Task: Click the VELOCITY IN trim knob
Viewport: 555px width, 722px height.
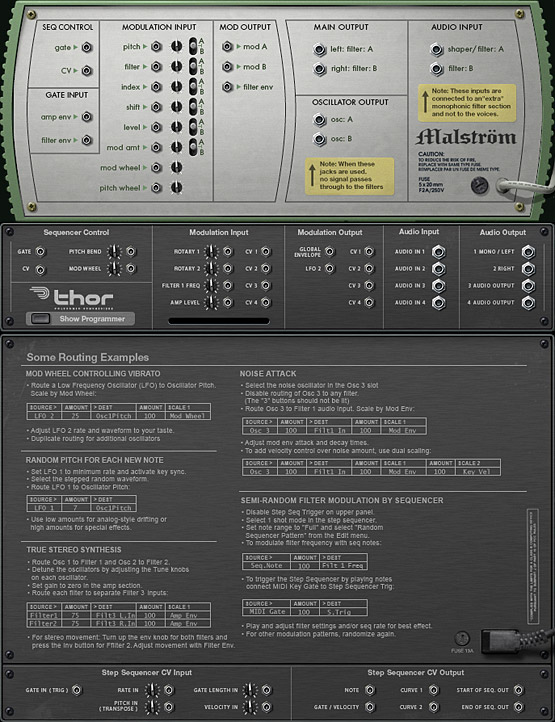Action: 250,707
